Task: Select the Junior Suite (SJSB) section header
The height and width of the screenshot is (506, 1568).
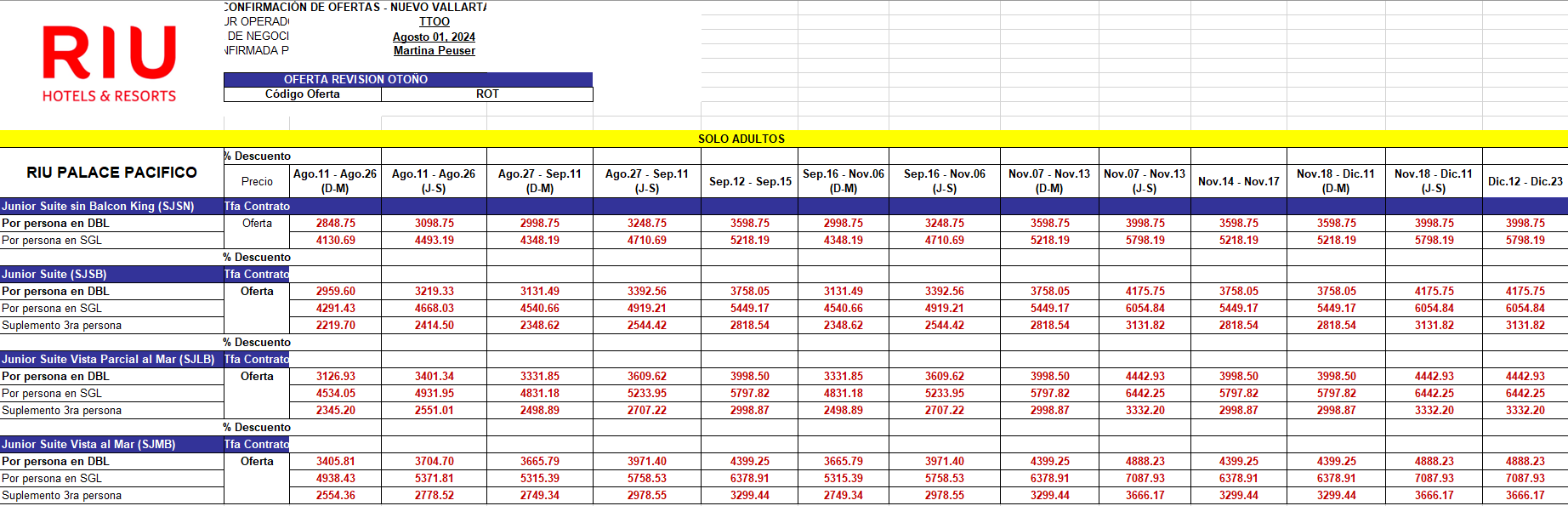Action: coord(111,275)
